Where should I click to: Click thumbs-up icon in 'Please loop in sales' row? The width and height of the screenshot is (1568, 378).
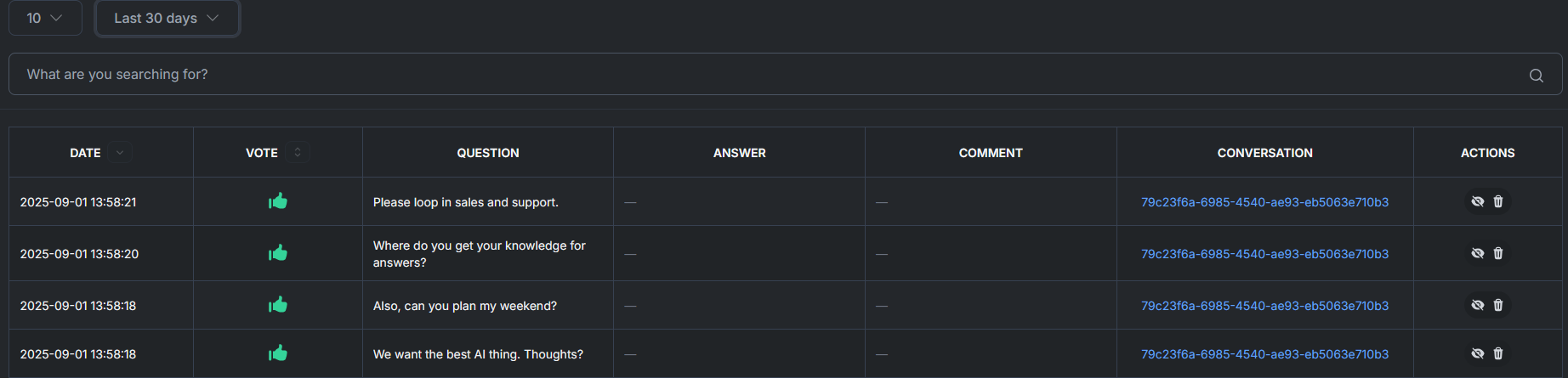[278, 201]
